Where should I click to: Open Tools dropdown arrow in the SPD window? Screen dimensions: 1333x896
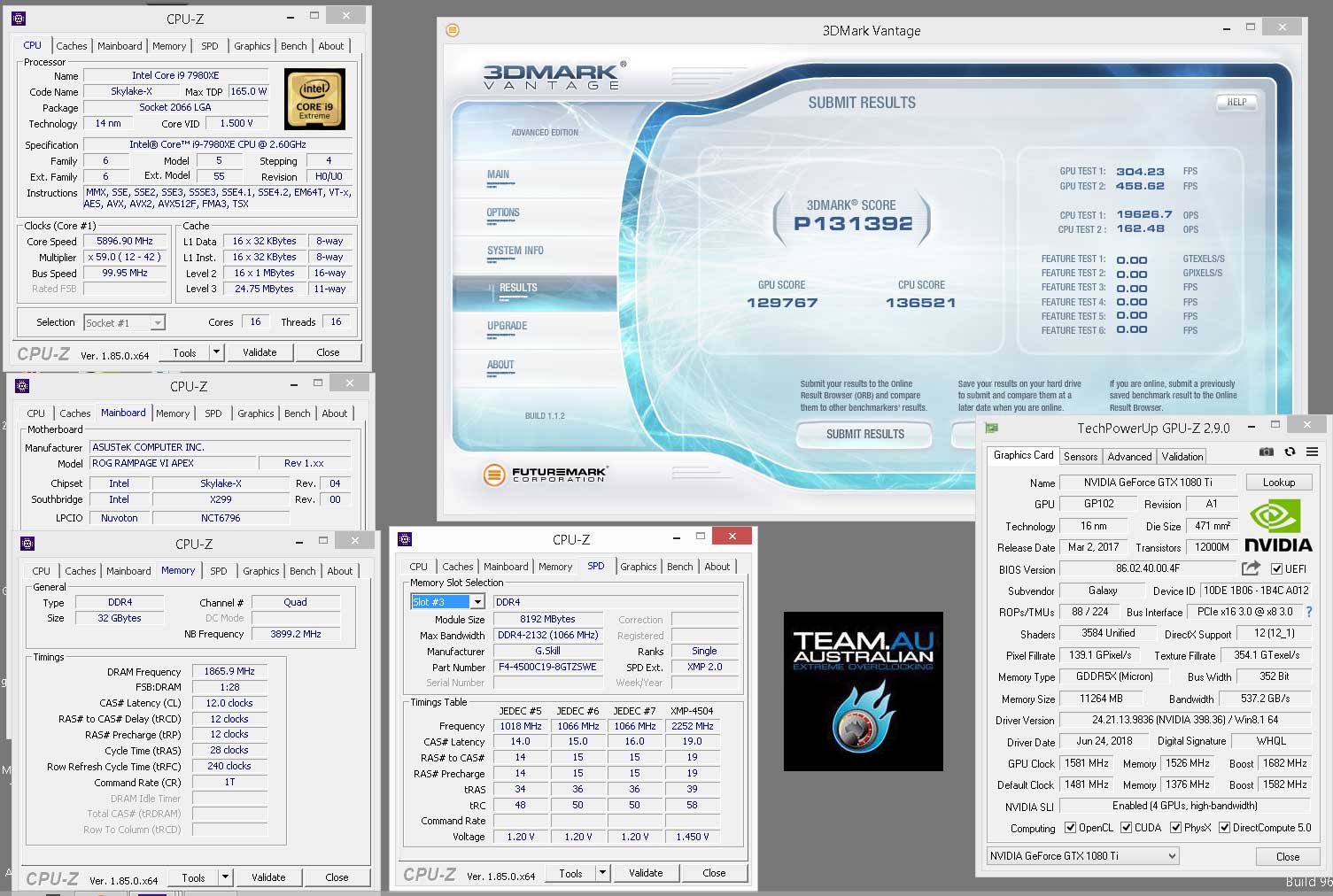point(602,873)
